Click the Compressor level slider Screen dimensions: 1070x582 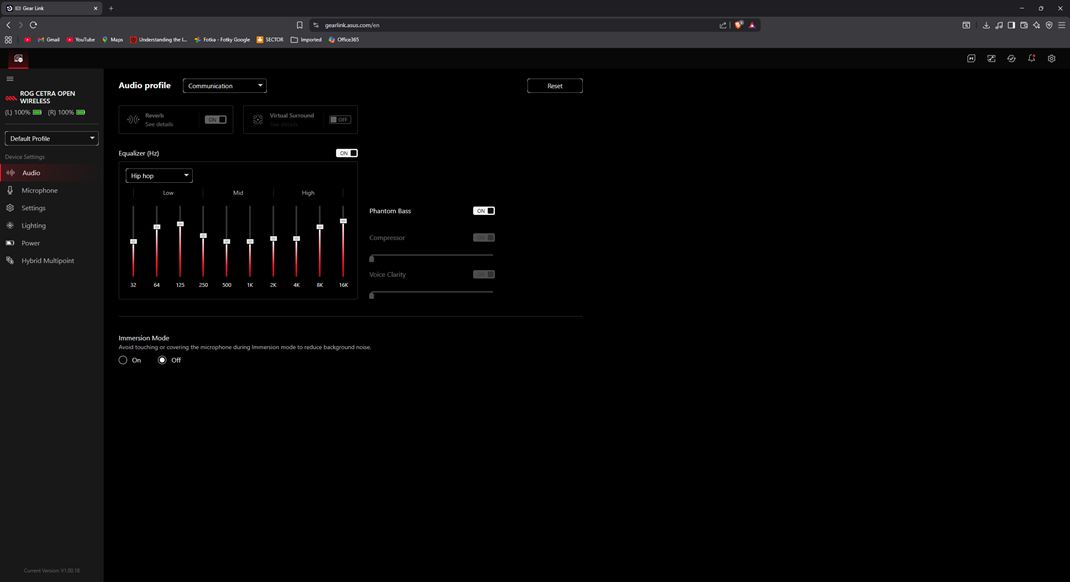coord(431,256)
